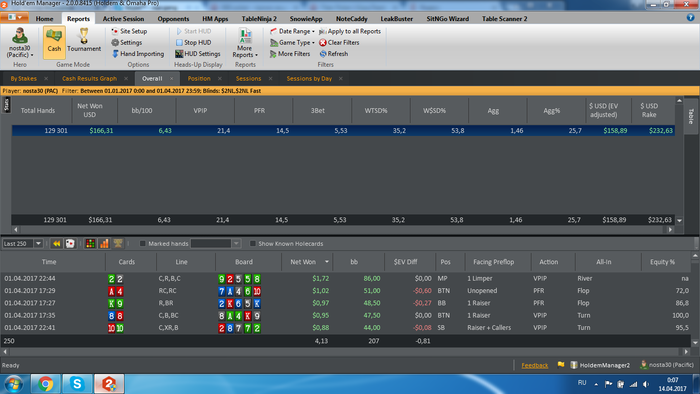700x394 pixels.
Task: Click Stop HUD
Action: (193, 42)
